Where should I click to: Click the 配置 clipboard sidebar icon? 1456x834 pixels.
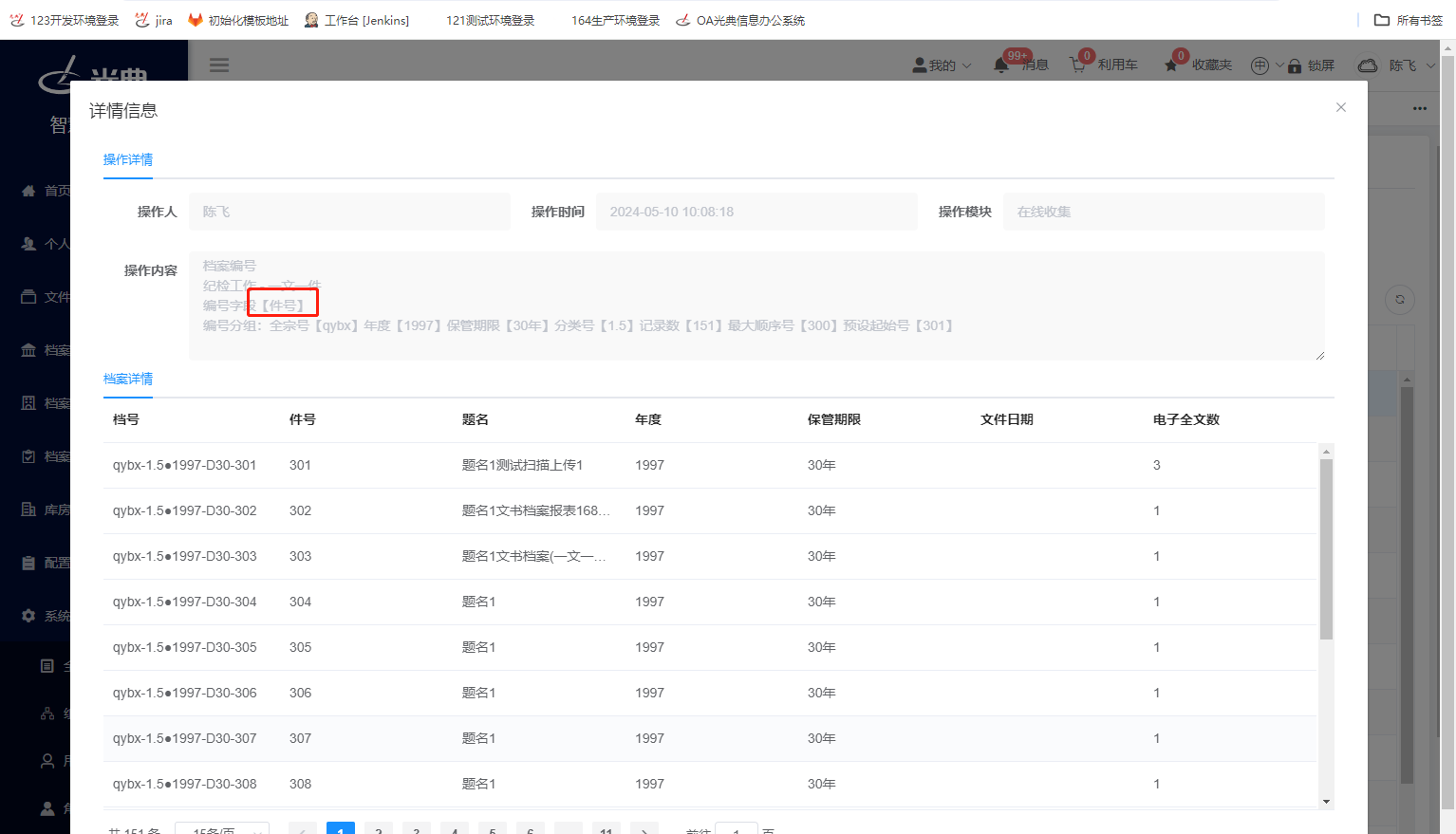(x=28, y=563)
